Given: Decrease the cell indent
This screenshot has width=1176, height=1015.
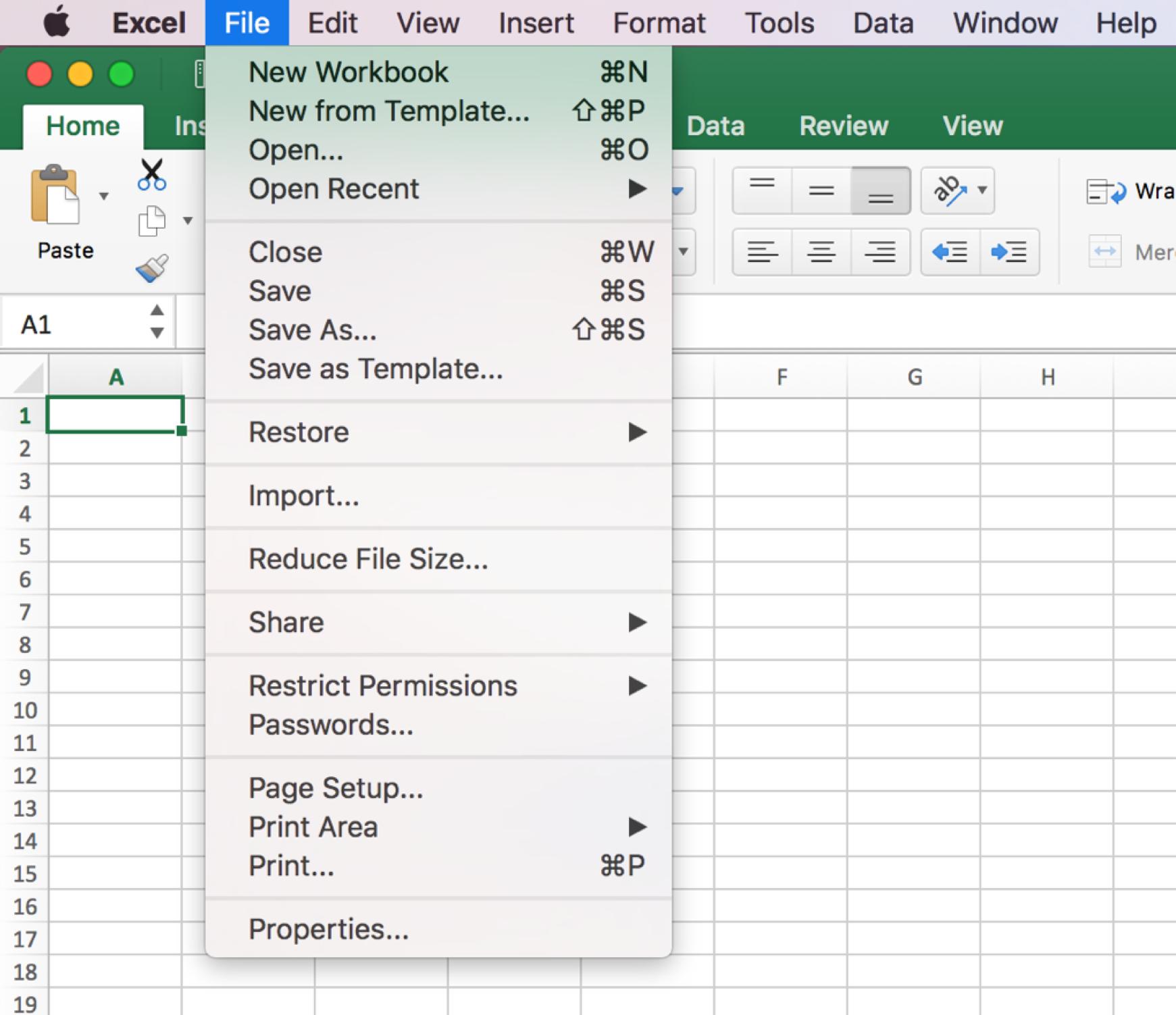Looking at the screenshot, I should pos(950,252).
